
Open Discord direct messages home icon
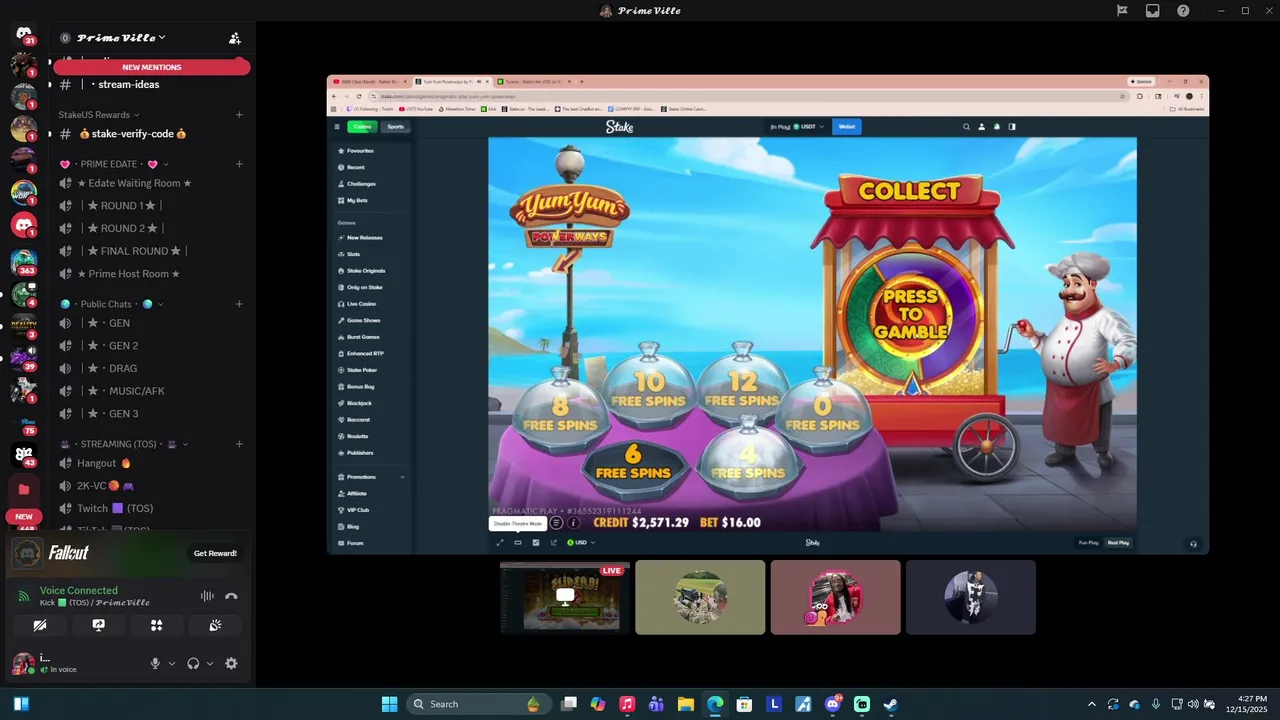(x=23, y=34)
